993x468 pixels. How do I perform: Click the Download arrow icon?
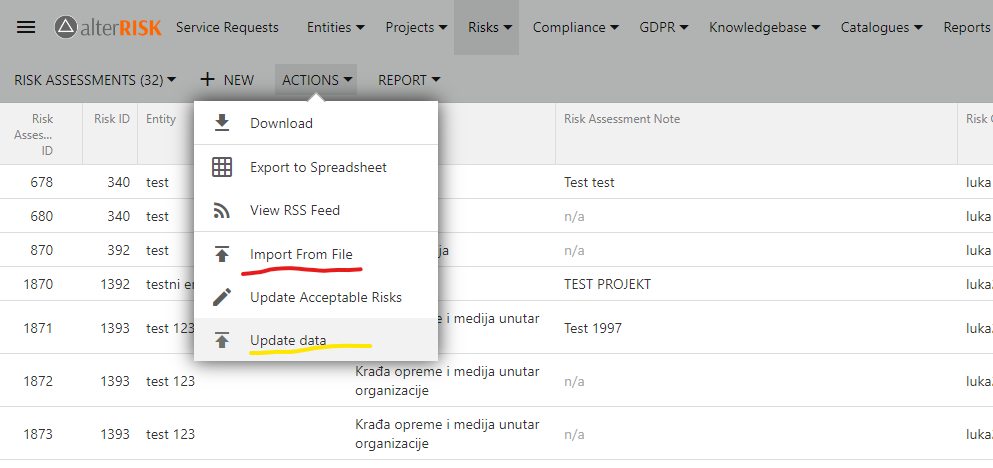[x=222, y=123]
